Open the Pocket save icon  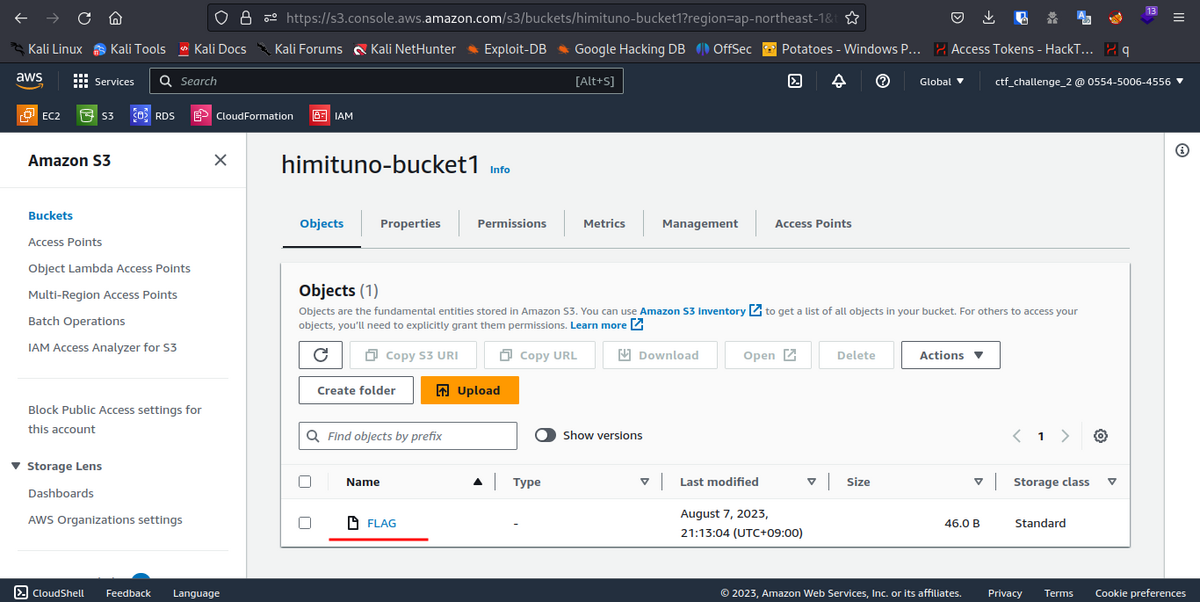[x=957, y=17]
